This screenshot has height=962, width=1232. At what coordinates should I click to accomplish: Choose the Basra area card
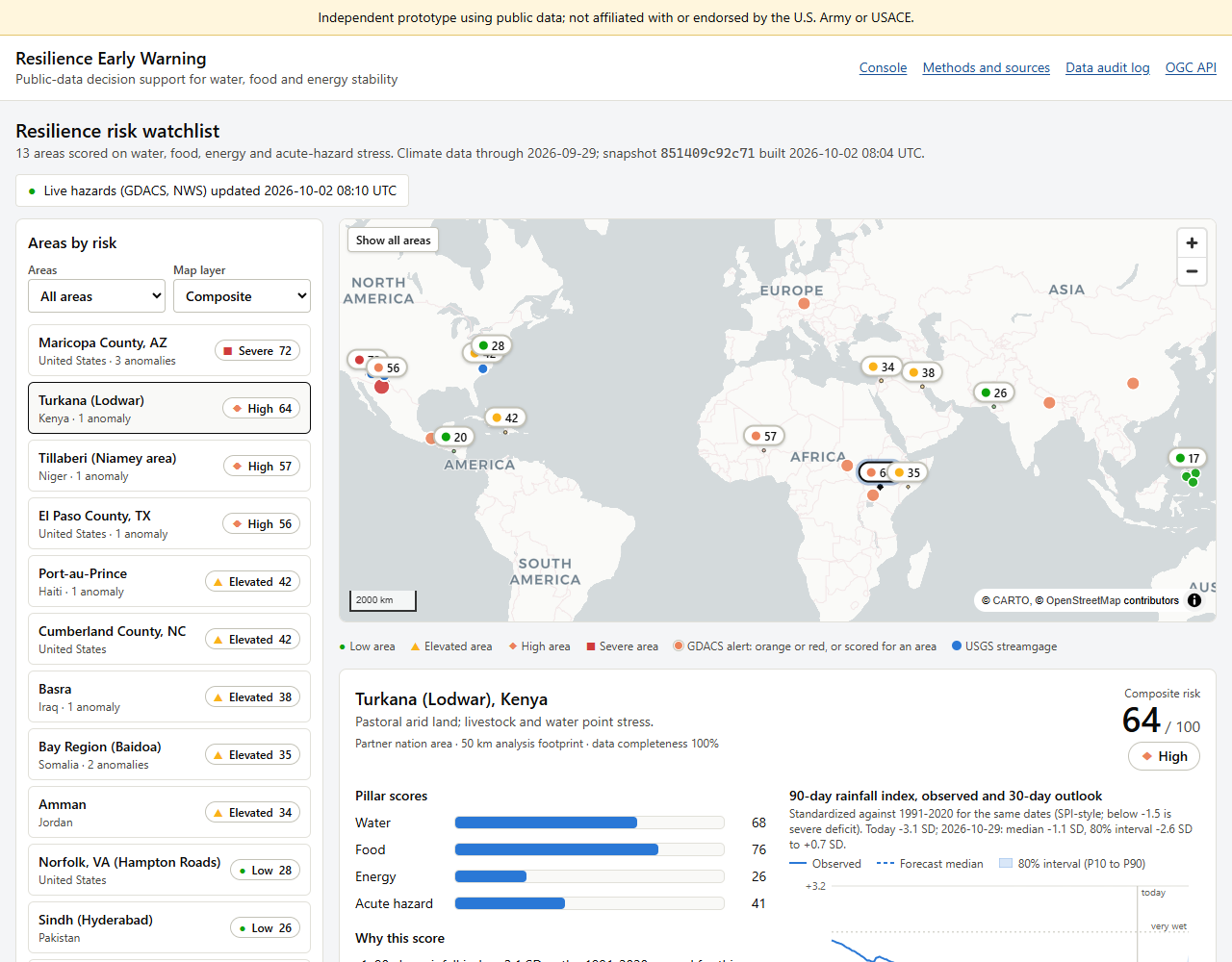[x=169, y=696]
